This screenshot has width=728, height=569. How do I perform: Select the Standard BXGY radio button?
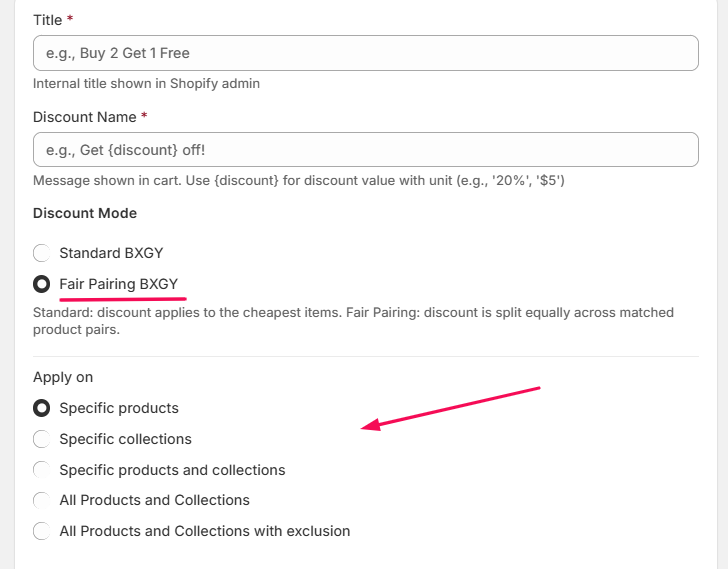coord(41,253)
